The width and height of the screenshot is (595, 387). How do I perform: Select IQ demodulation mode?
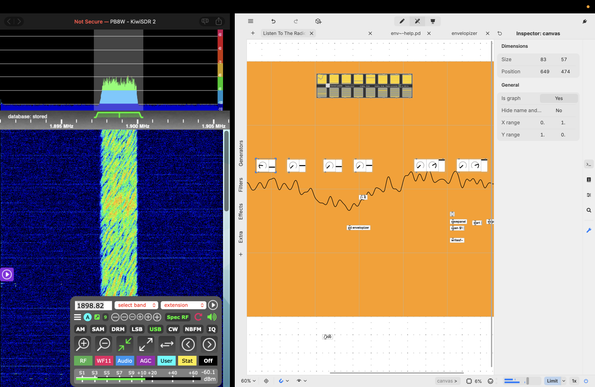pos(212,329)
